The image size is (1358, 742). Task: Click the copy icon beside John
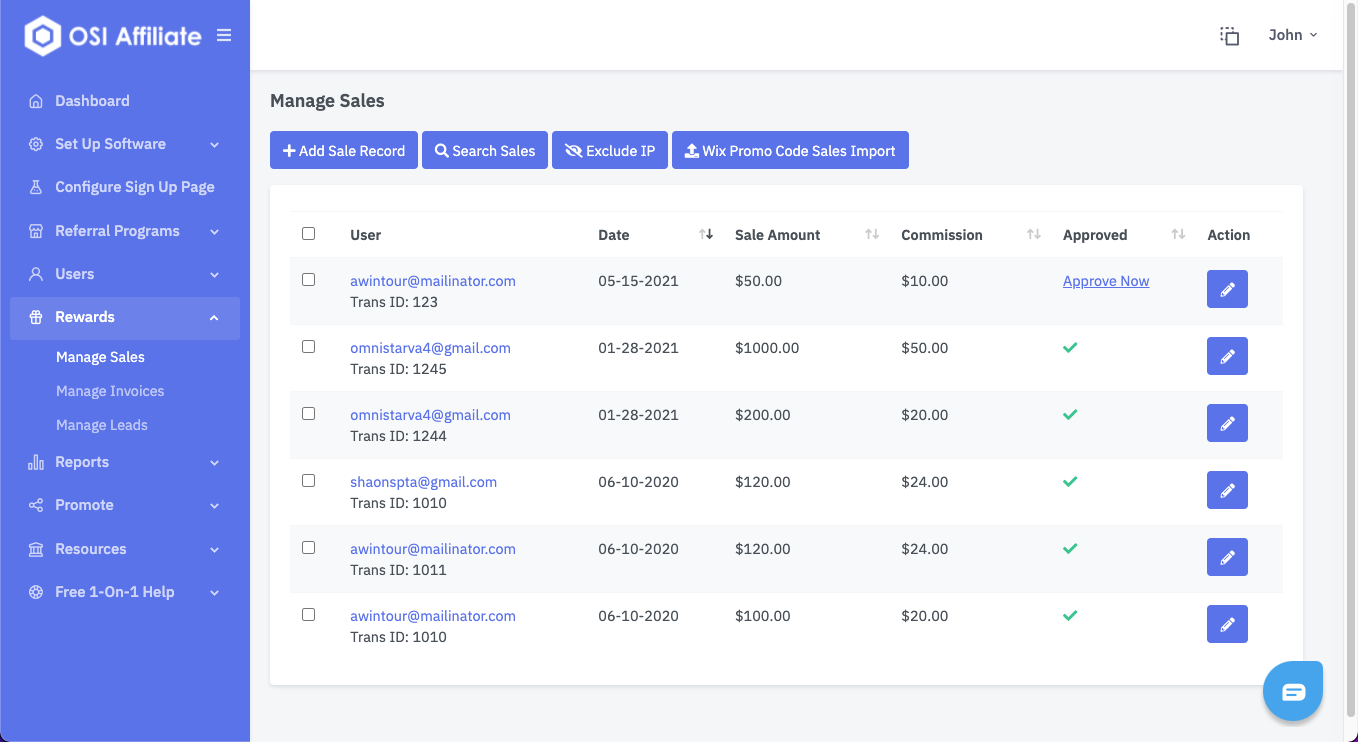click(x=1229, y=36)
